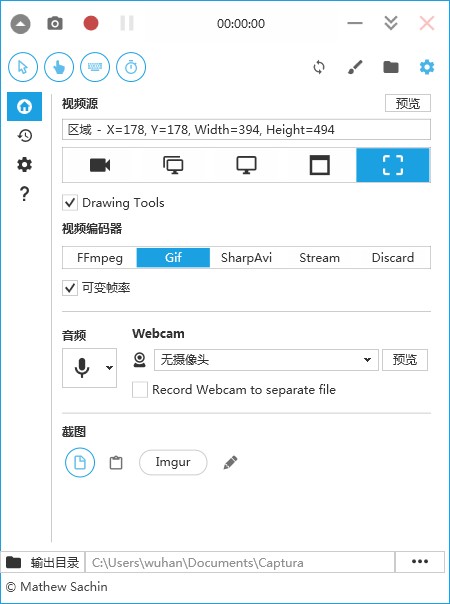450x604 pixels.
Task: Choose the FFmpeg encoder
Action: click(100, 258)
